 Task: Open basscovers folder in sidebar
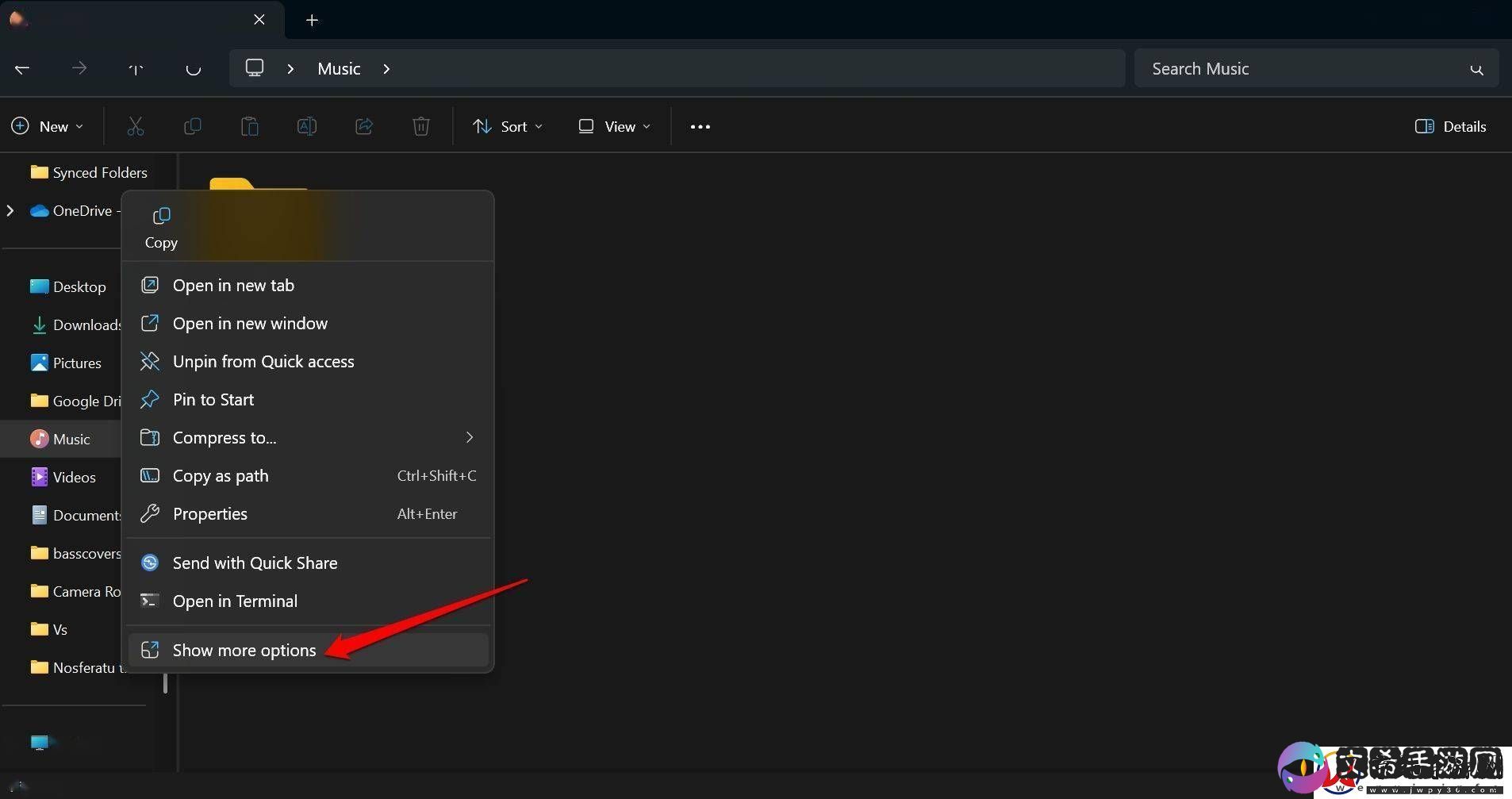coord(75,554)
